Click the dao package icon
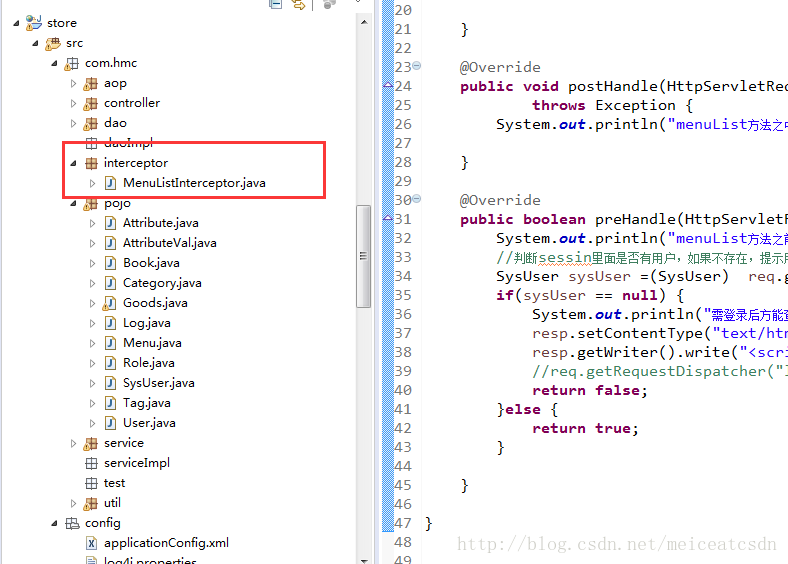This screenshot has width=788, height=564. (x=90, y=123)
